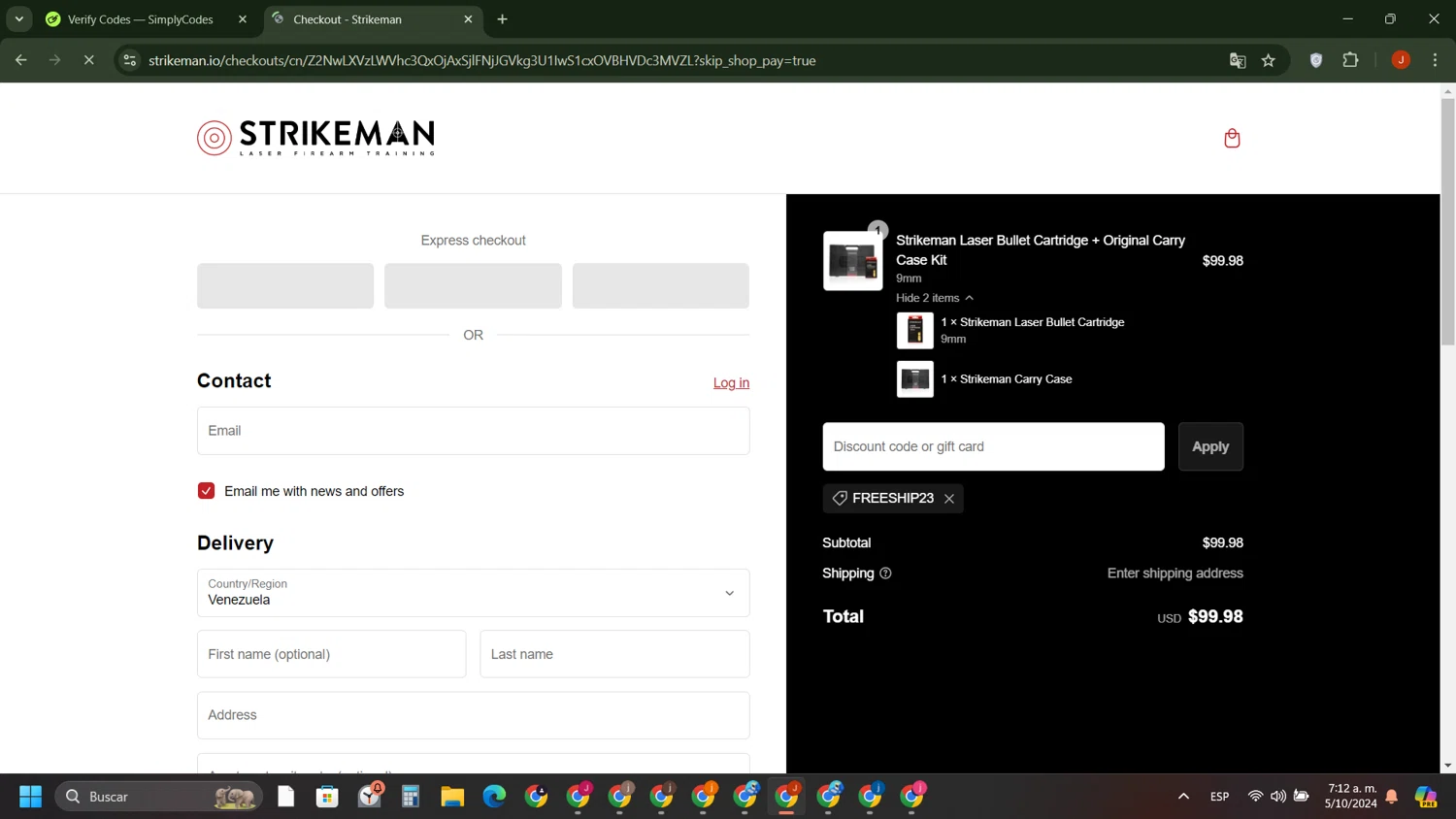Viewport: 1456px width, 819px height.
Task: Open the volume speaker tray icon
Action: 1278,797
